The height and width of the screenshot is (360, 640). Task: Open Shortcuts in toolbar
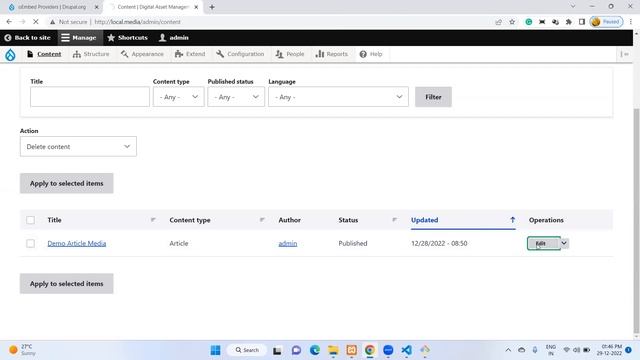[x=127, y=38]
